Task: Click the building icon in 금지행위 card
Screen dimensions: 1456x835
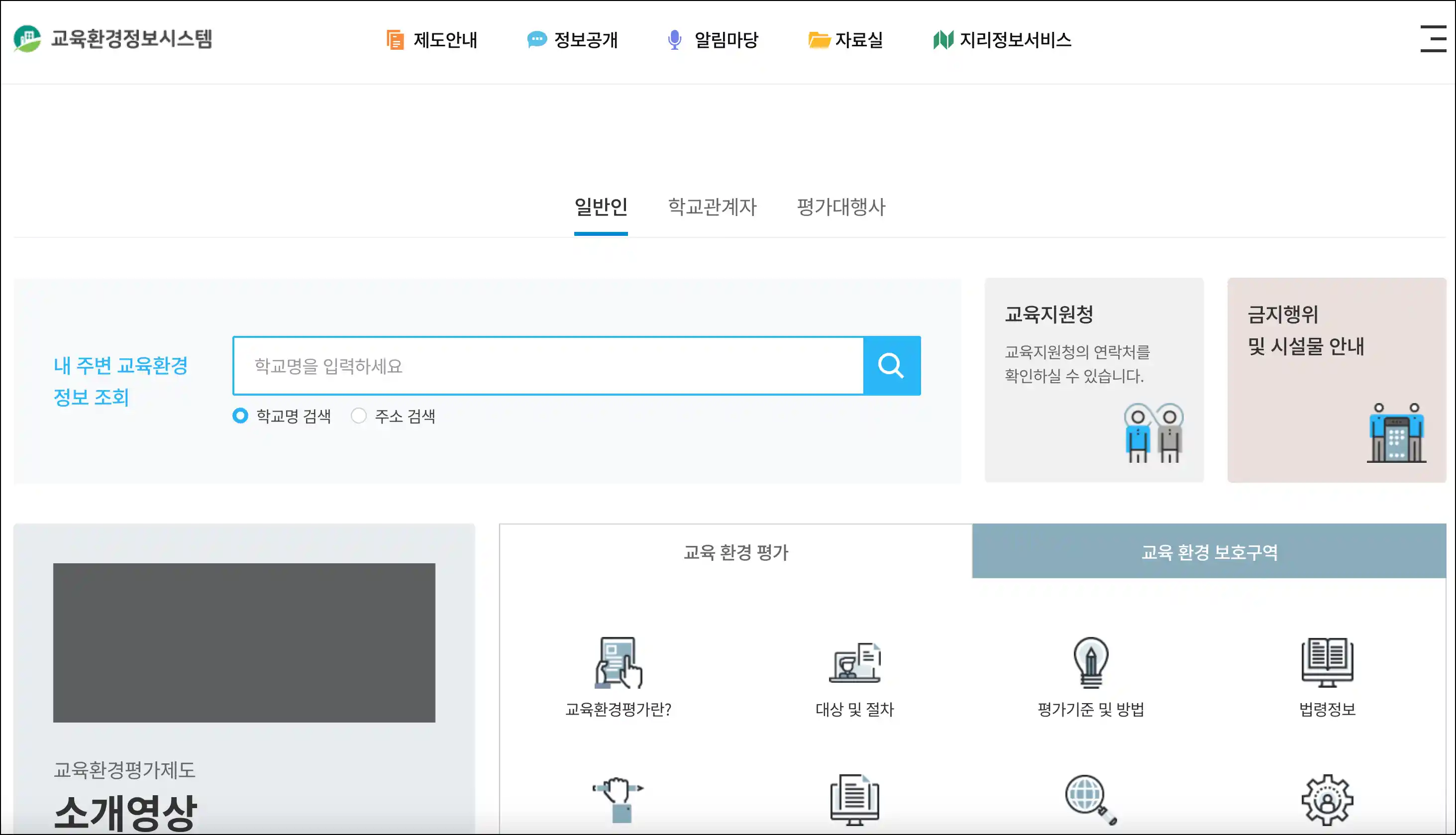Action: pyautogui.click(x=1396, y=433)
